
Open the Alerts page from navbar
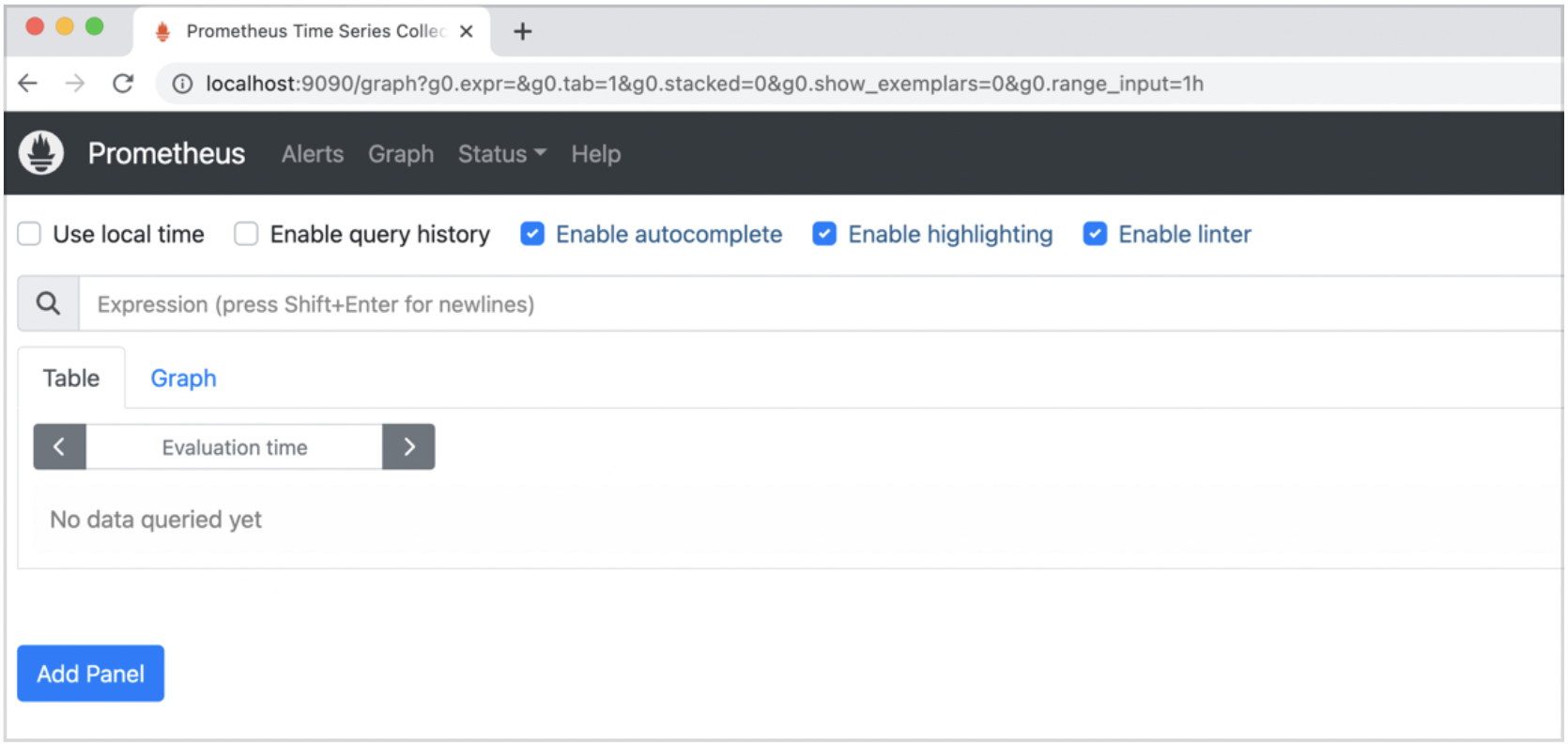click(313, 154)
